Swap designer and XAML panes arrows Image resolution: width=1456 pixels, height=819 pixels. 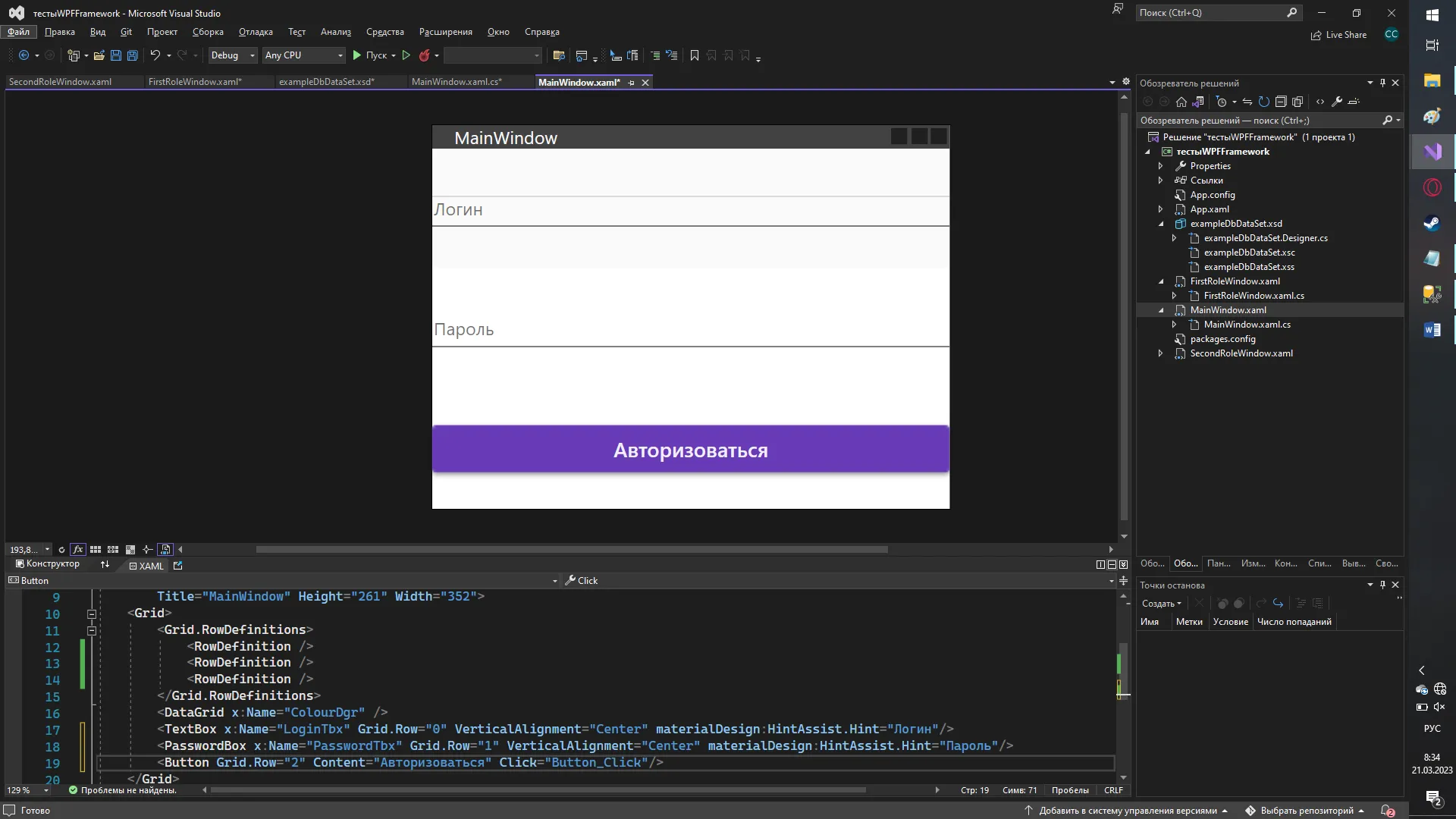(x=105, y=564)
